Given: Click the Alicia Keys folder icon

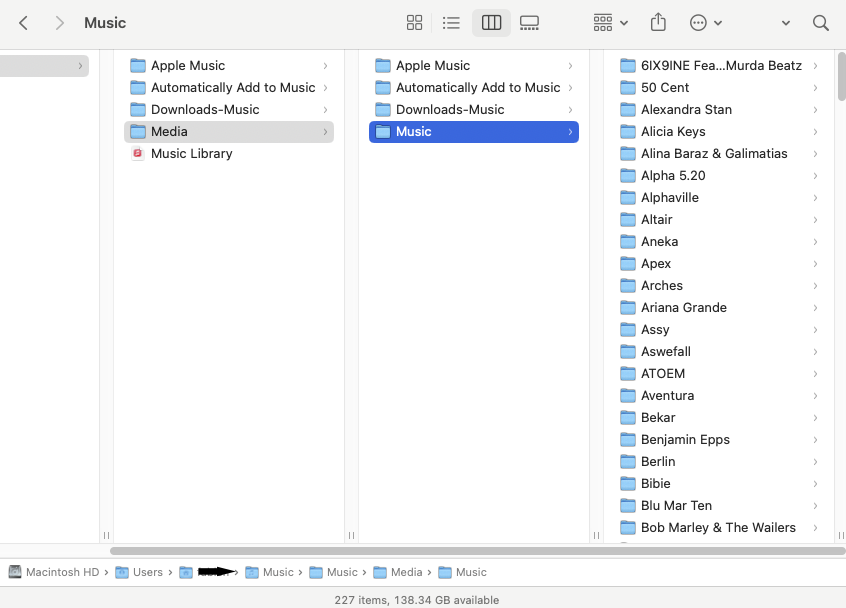Looking at the screenshot, I should tap(627, 132).
